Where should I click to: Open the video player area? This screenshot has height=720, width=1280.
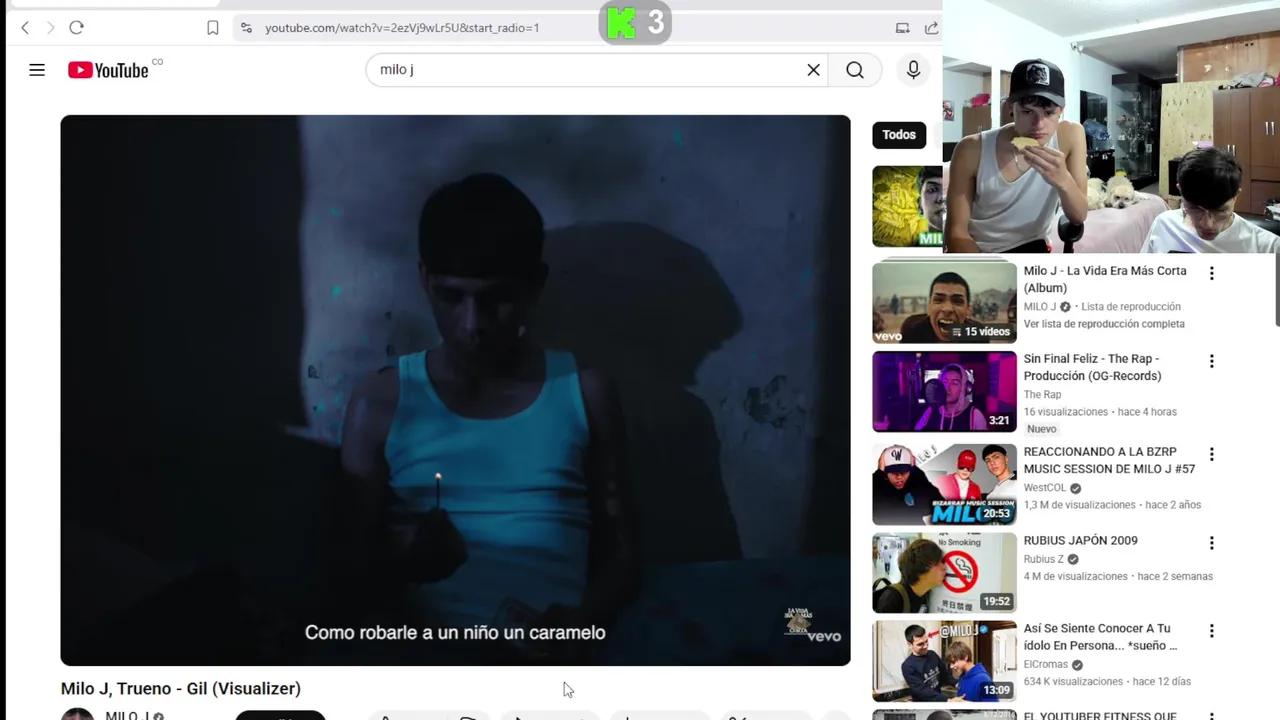pyautogui.click(x=455, y=390)
